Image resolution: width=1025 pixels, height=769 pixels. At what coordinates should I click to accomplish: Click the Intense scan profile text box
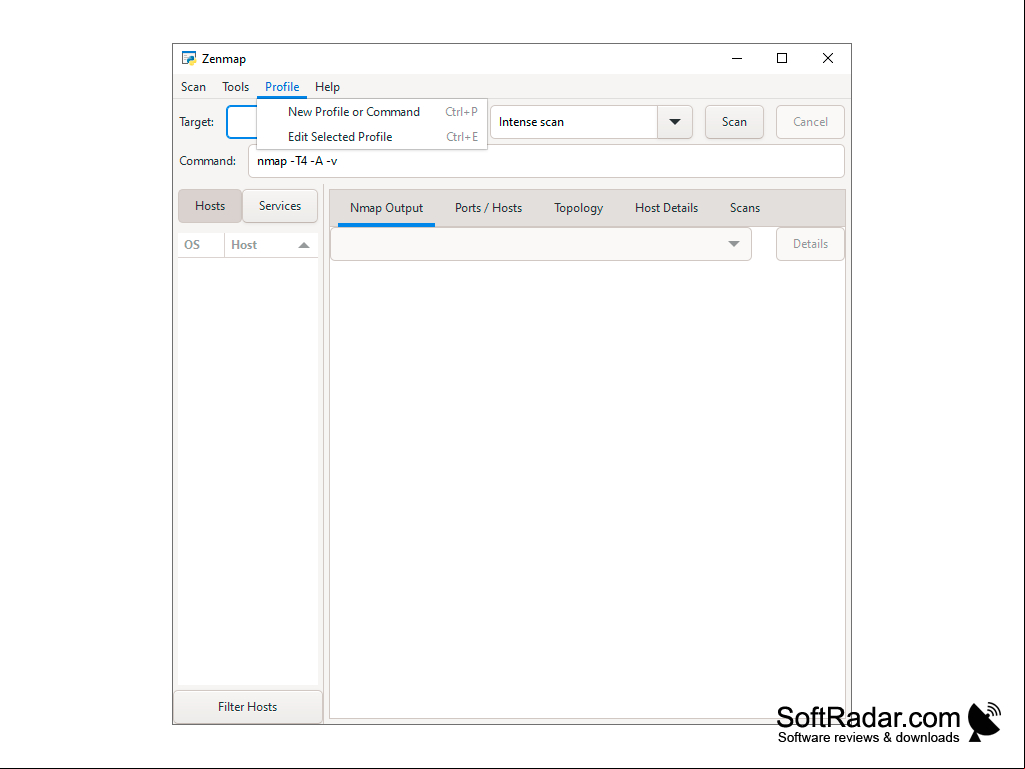pos(574,122)
